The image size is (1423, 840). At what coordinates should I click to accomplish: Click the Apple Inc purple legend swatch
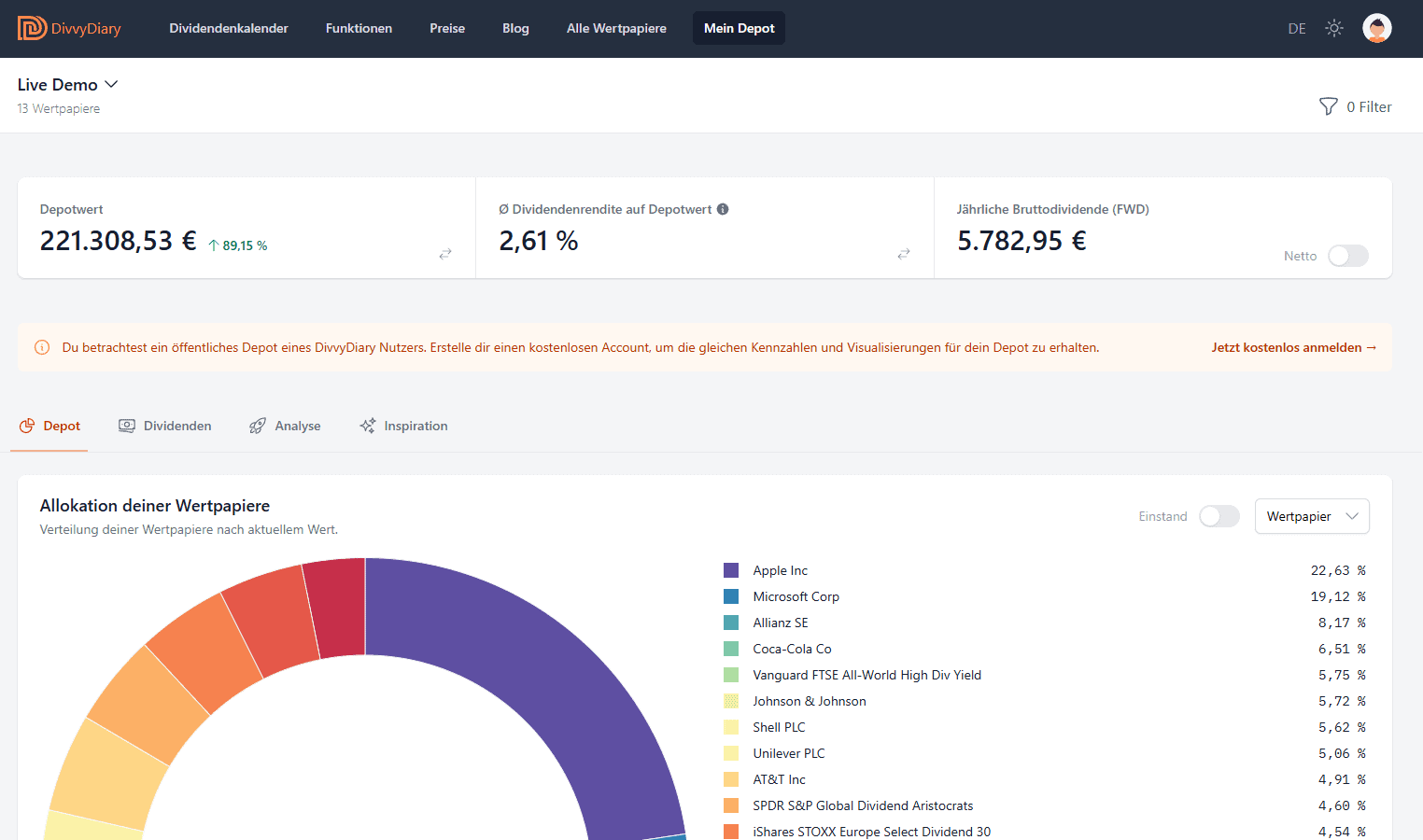731,570
